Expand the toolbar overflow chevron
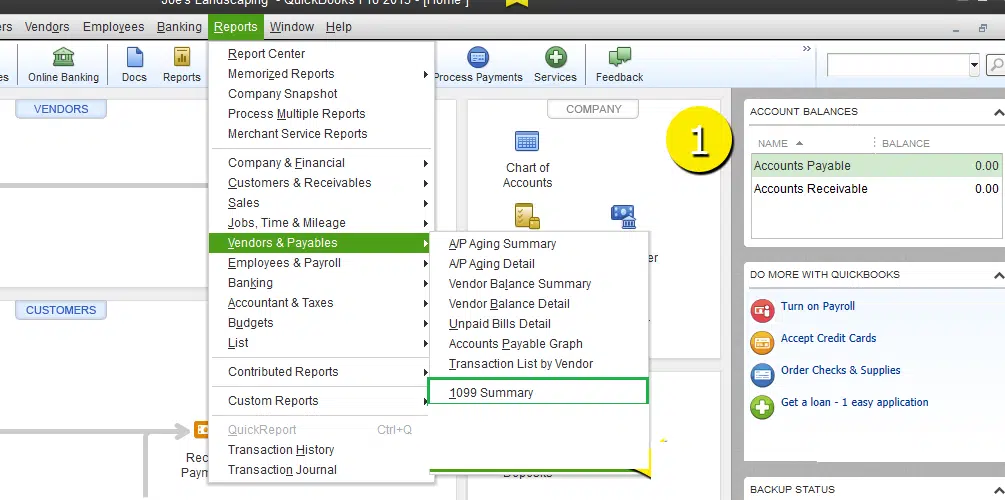Viewport: 1005px width, 500px height. tap(806, 49)
